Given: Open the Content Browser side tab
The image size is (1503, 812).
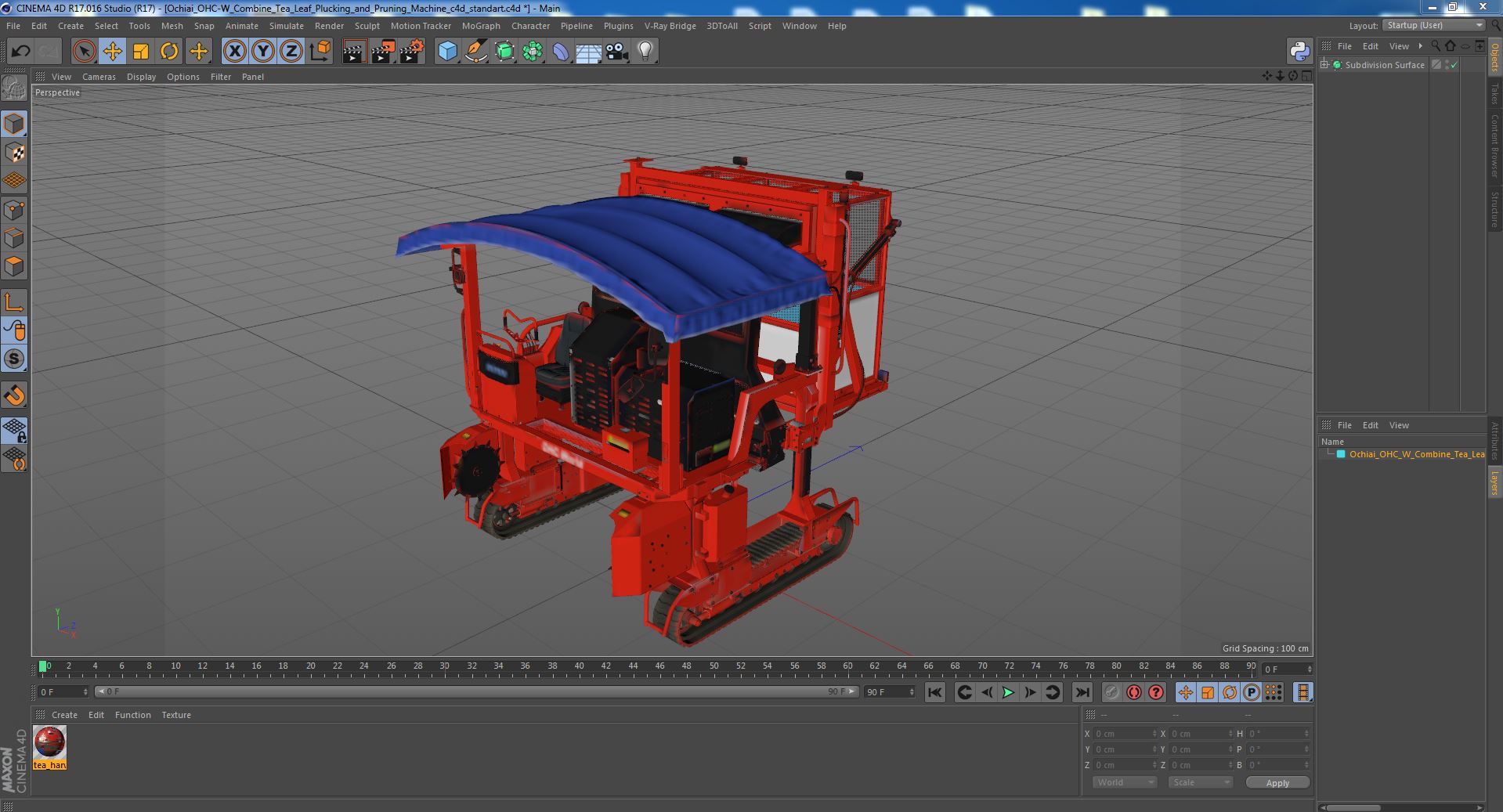Looking at the screenshot, I should (x=1494, y=146).
